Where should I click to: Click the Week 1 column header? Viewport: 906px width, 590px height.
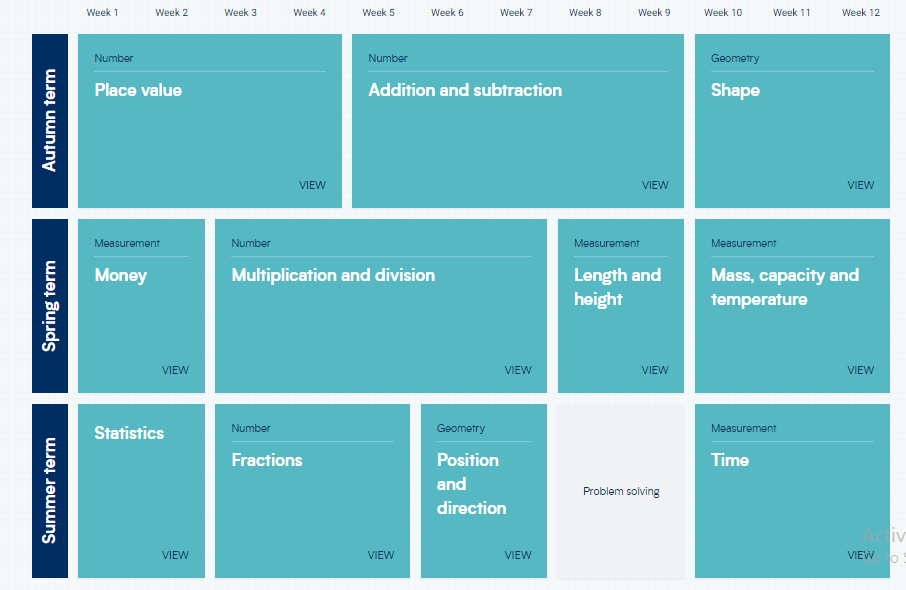102,13
